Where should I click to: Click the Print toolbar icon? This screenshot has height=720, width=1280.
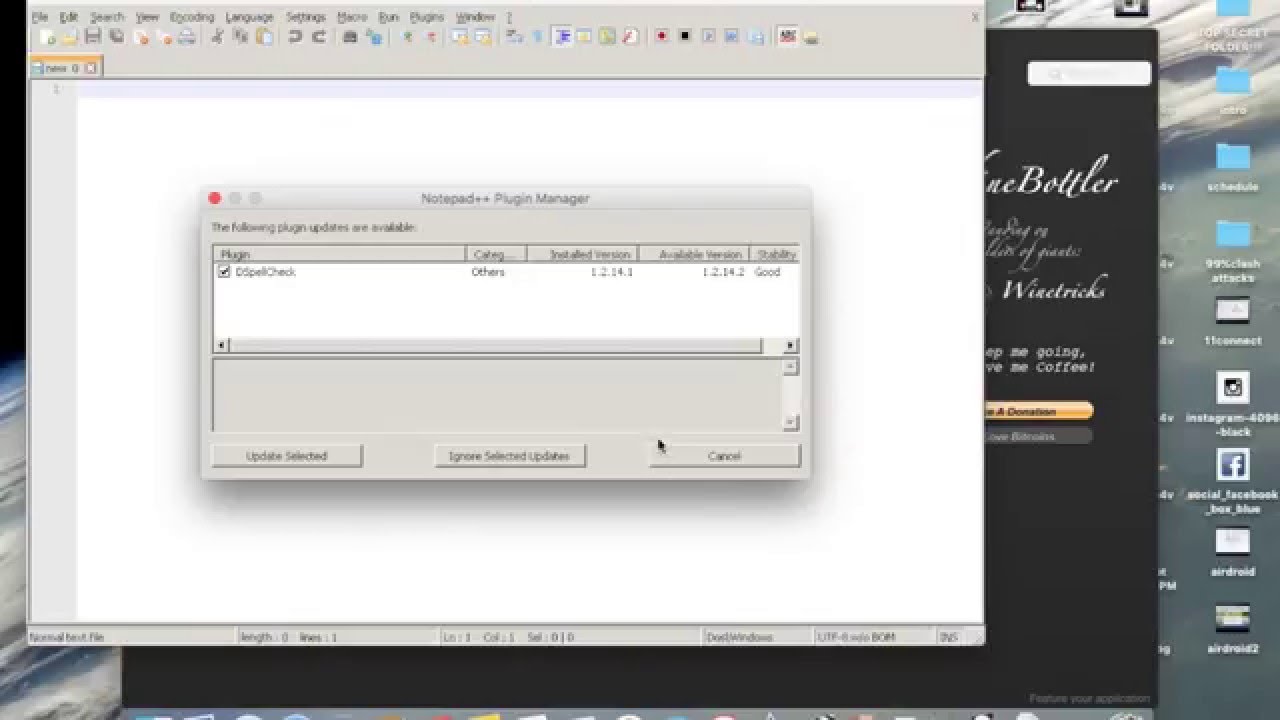(x=187, y=37)
